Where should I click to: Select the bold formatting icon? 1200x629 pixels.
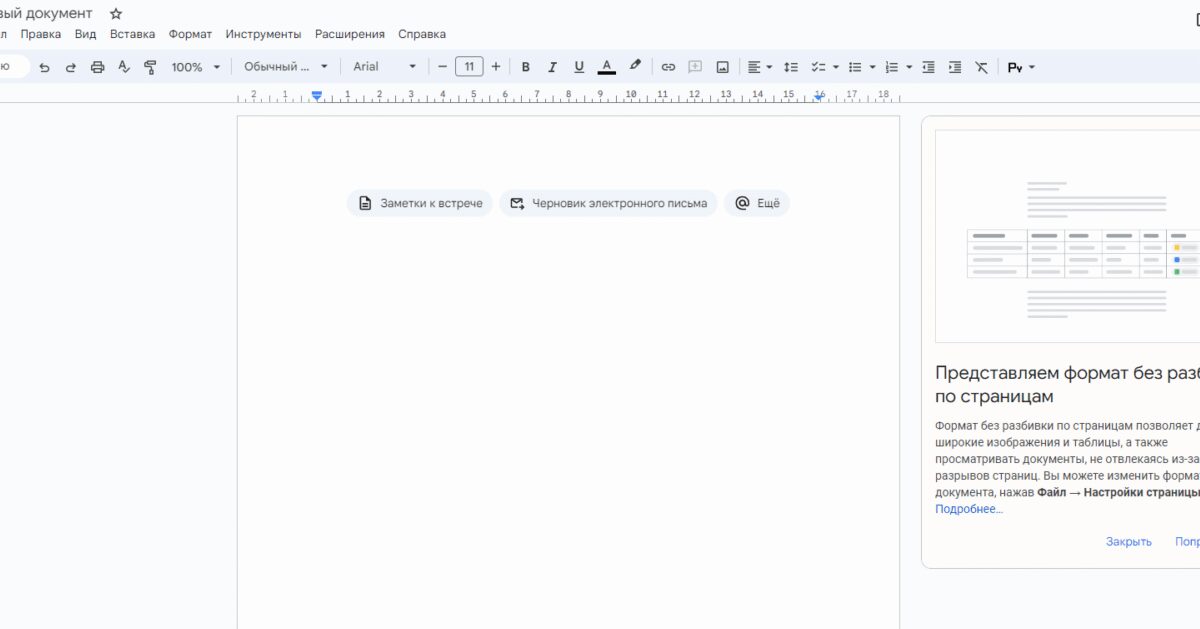525,66
